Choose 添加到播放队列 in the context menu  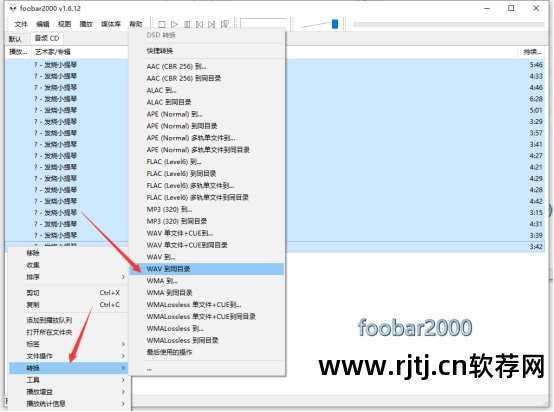(68, 320)
